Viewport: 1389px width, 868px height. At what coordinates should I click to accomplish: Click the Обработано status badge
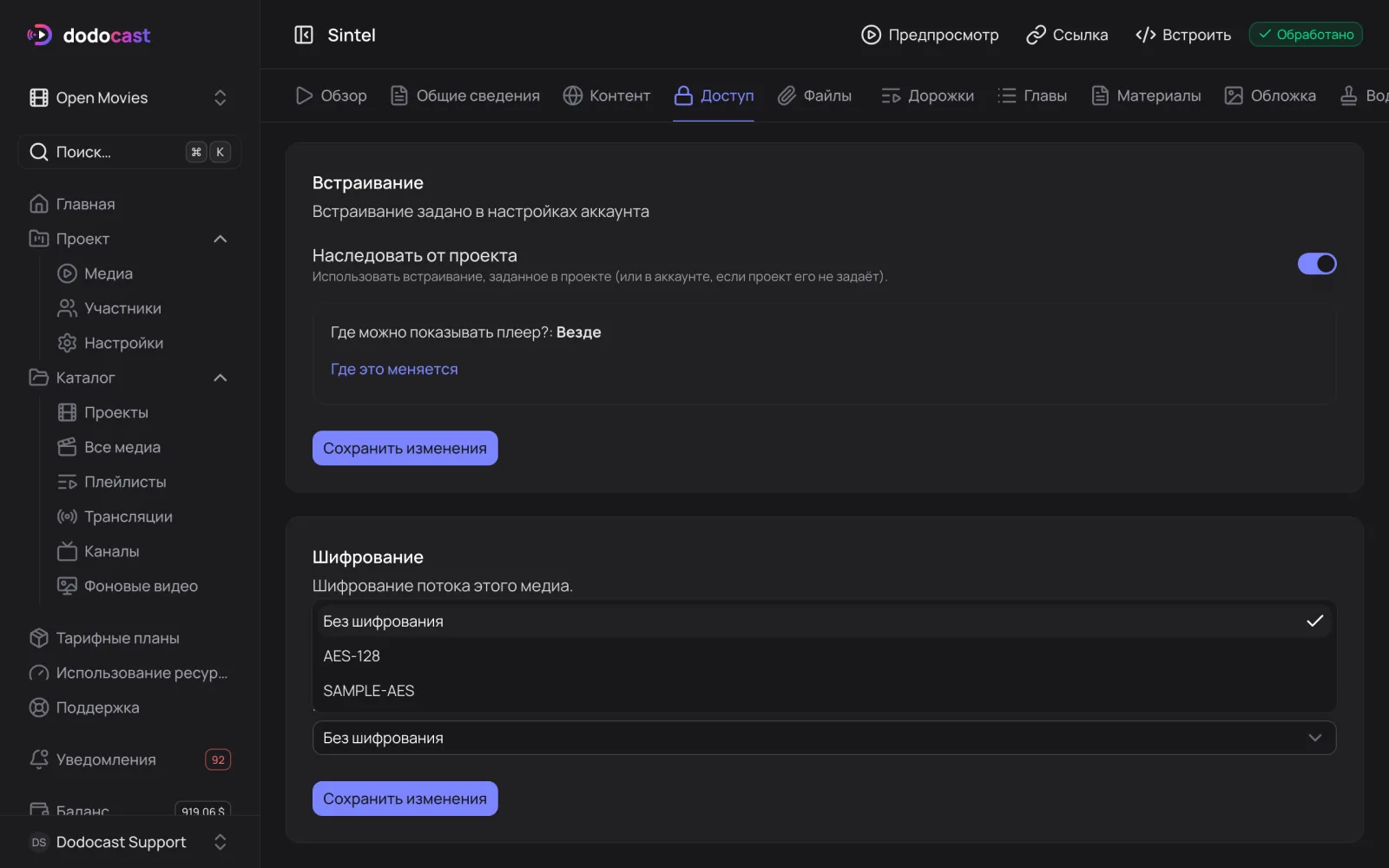tap(1306, 35)
